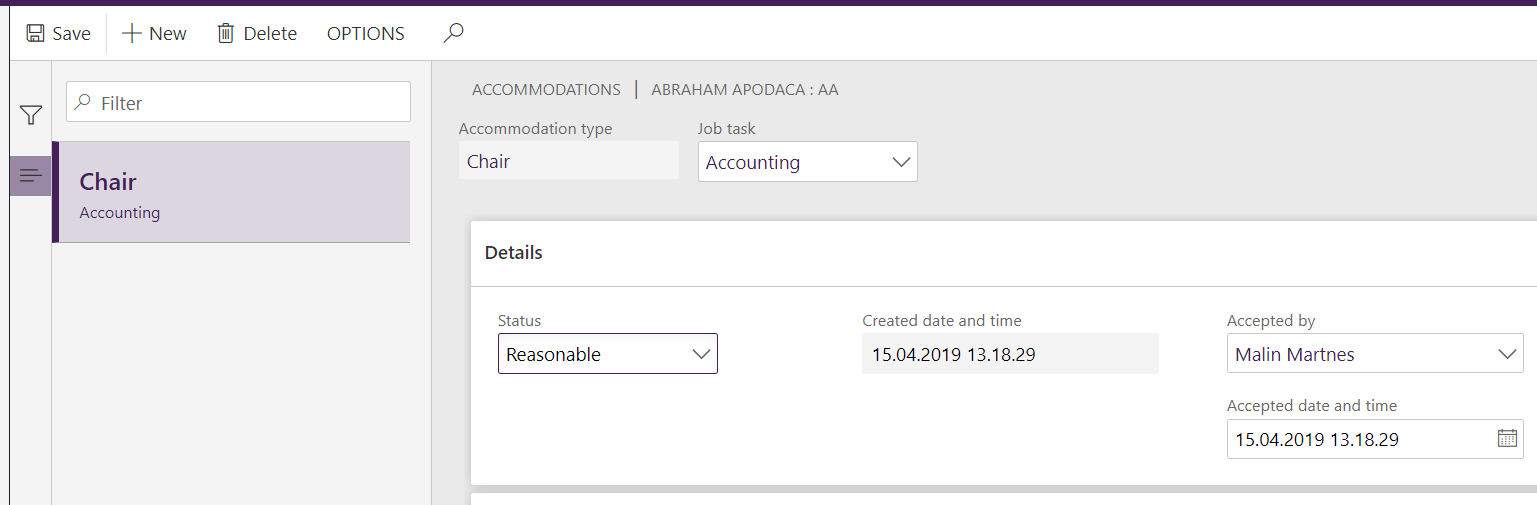This screenshot has height=505, width=1537.
Task: Click into the Filter text box
Action: click(x=250, y=103)
